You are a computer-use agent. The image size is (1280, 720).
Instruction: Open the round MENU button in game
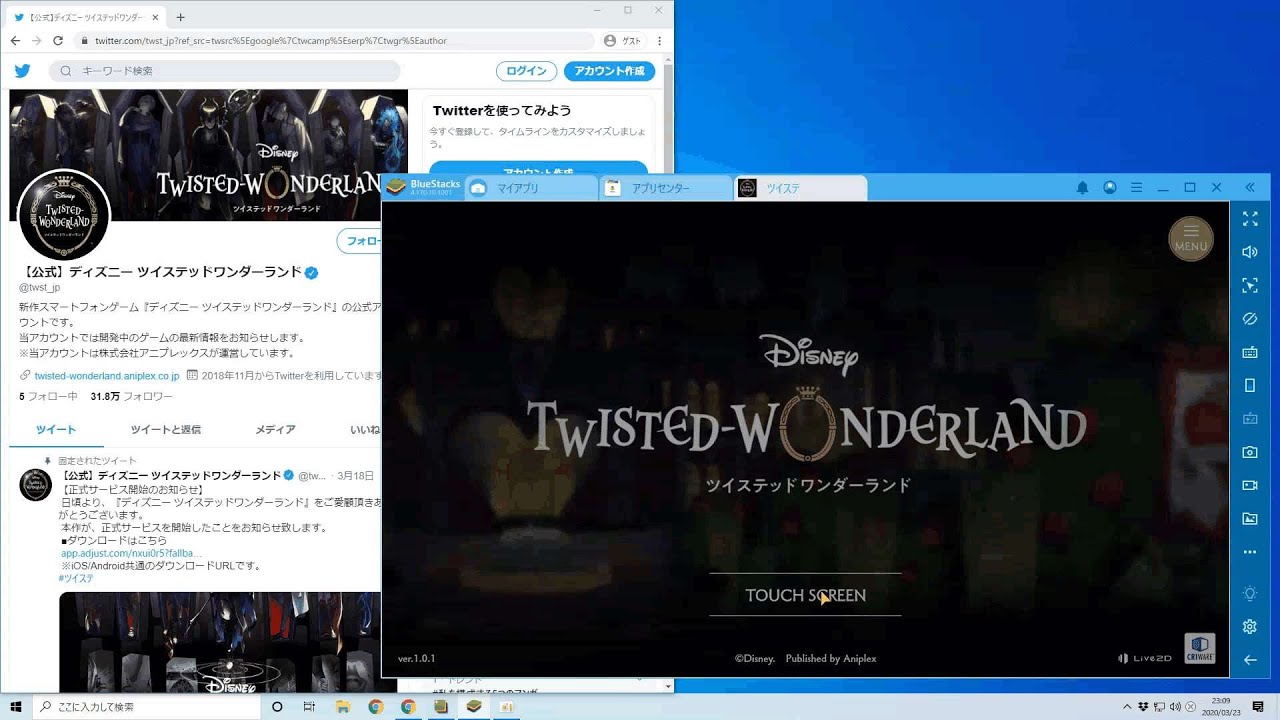(1191, 238)
